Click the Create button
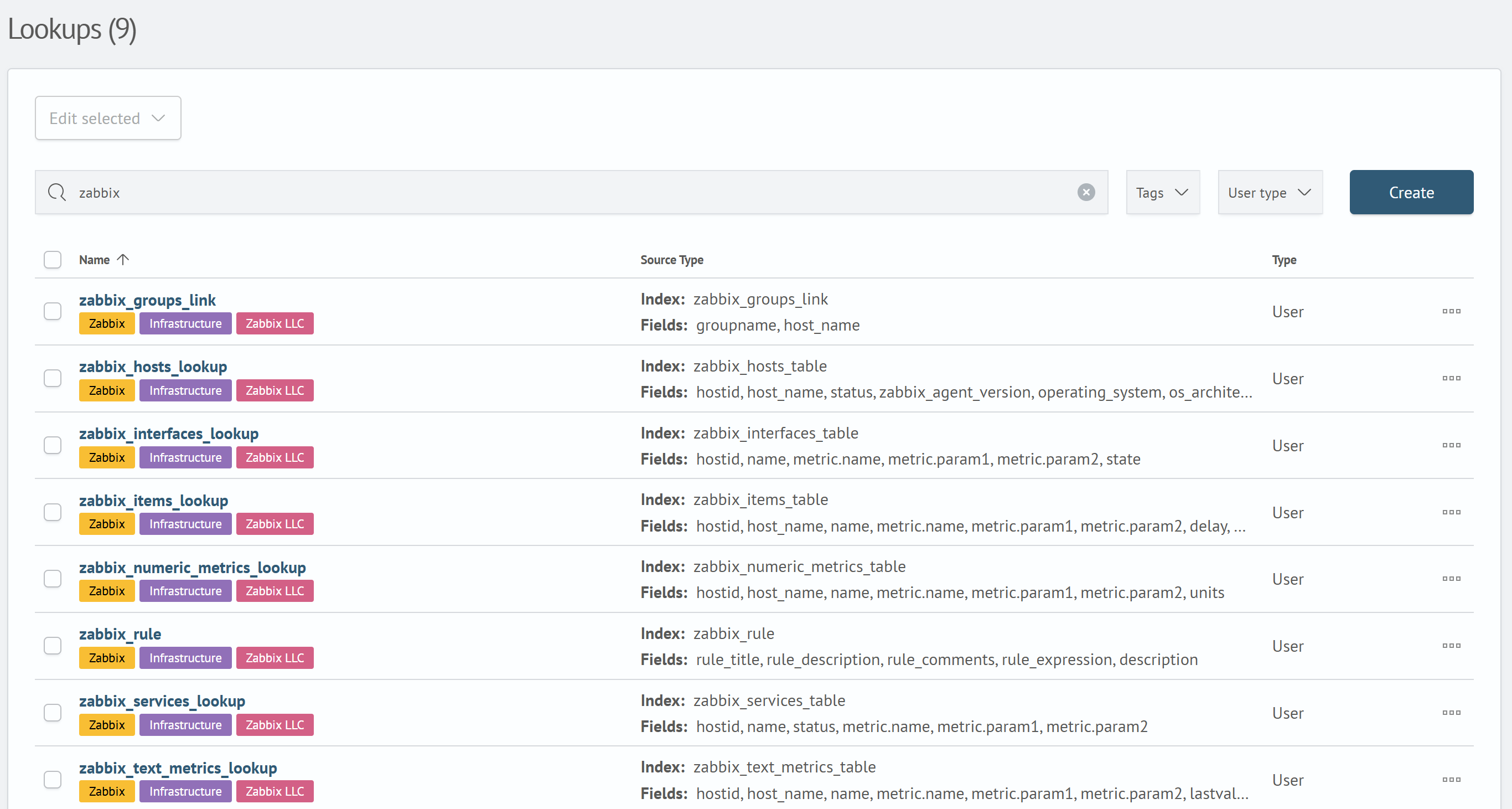This screenshot has height=809, width=1512. (1411, 192)
